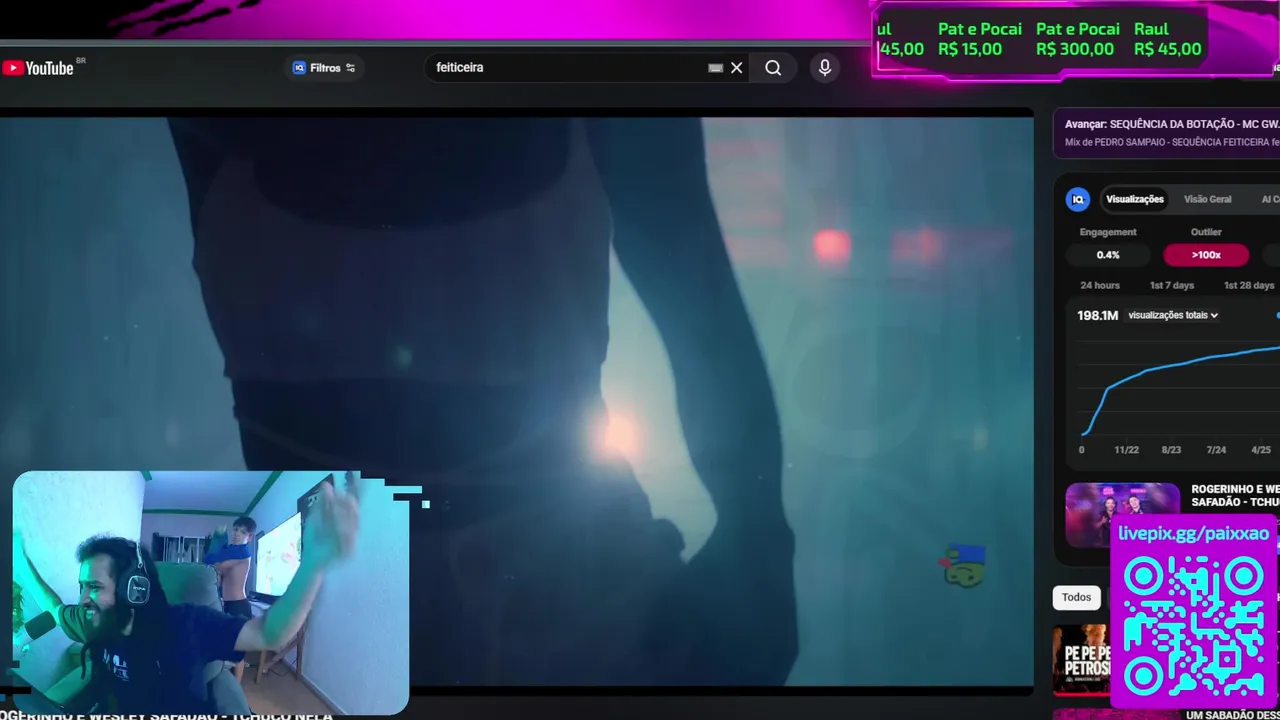Screen dimensions: 1280x720
Task: Click the frog emote over the video
Action: click(x=964, y=565)
